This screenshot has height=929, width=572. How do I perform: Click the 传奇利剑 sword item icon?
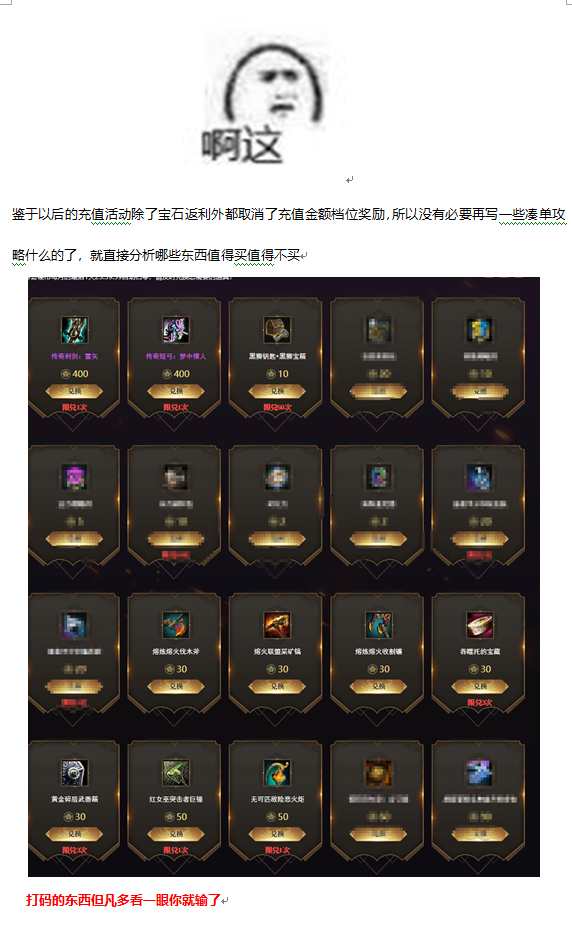(75, 330)
